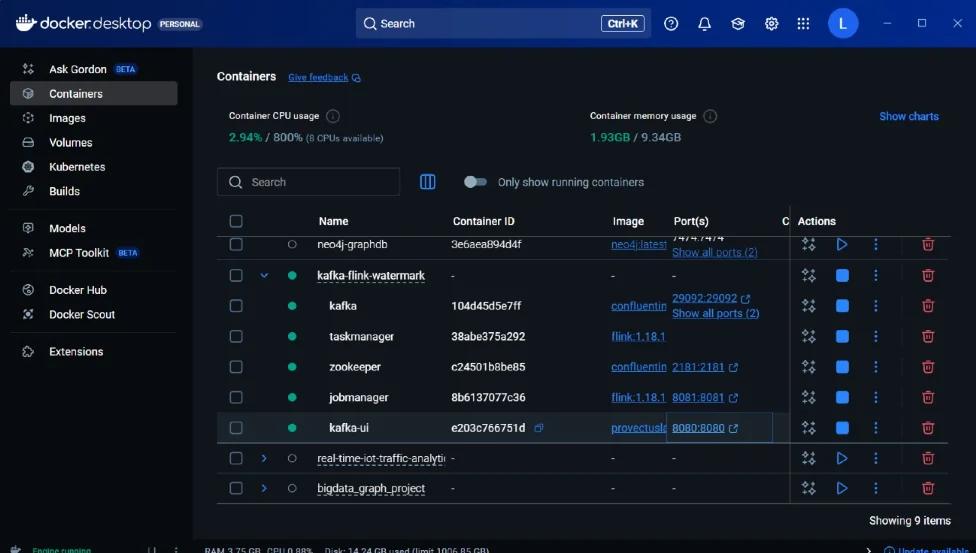Tick the zookeeper row checkbox
The image size is (976, 553).
point(236,367)
